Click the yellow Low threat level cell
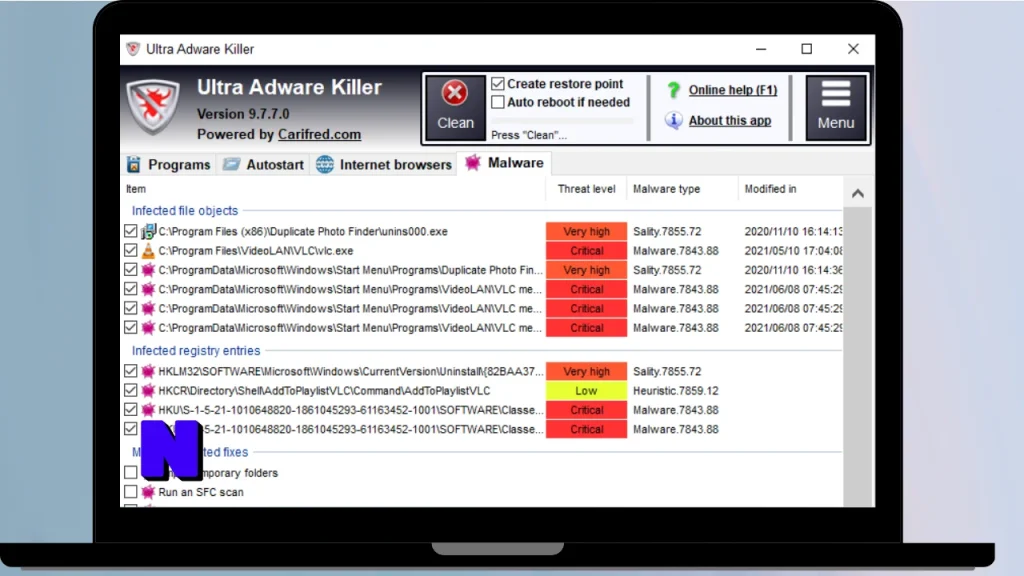Screen dimensions: 1024x576 pos(586,391)
